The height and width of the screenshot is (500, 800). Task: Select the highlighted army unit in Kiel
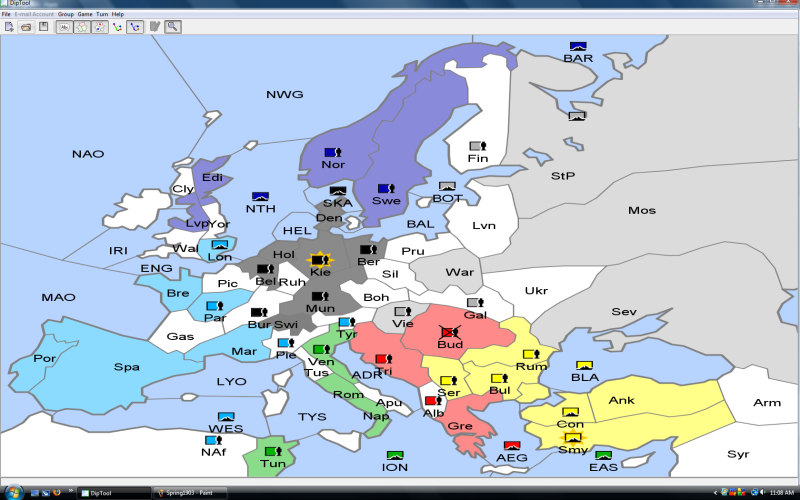pyautogui.click(x=319, y=260)
